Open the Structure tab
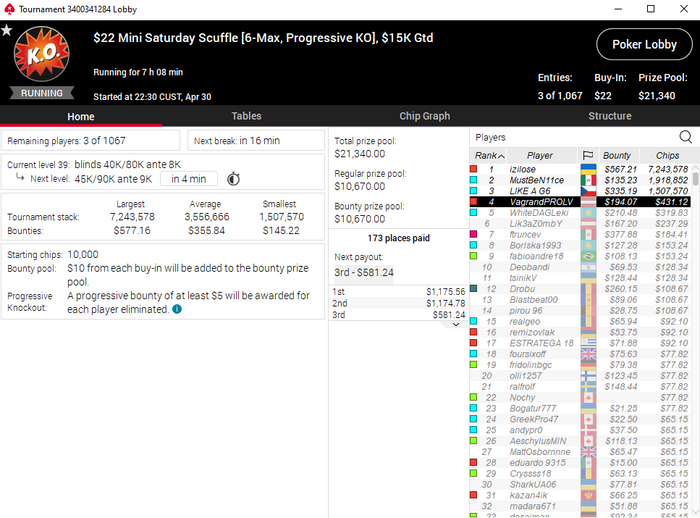This screenshot has width=700, height=518. tap(609, 116)
